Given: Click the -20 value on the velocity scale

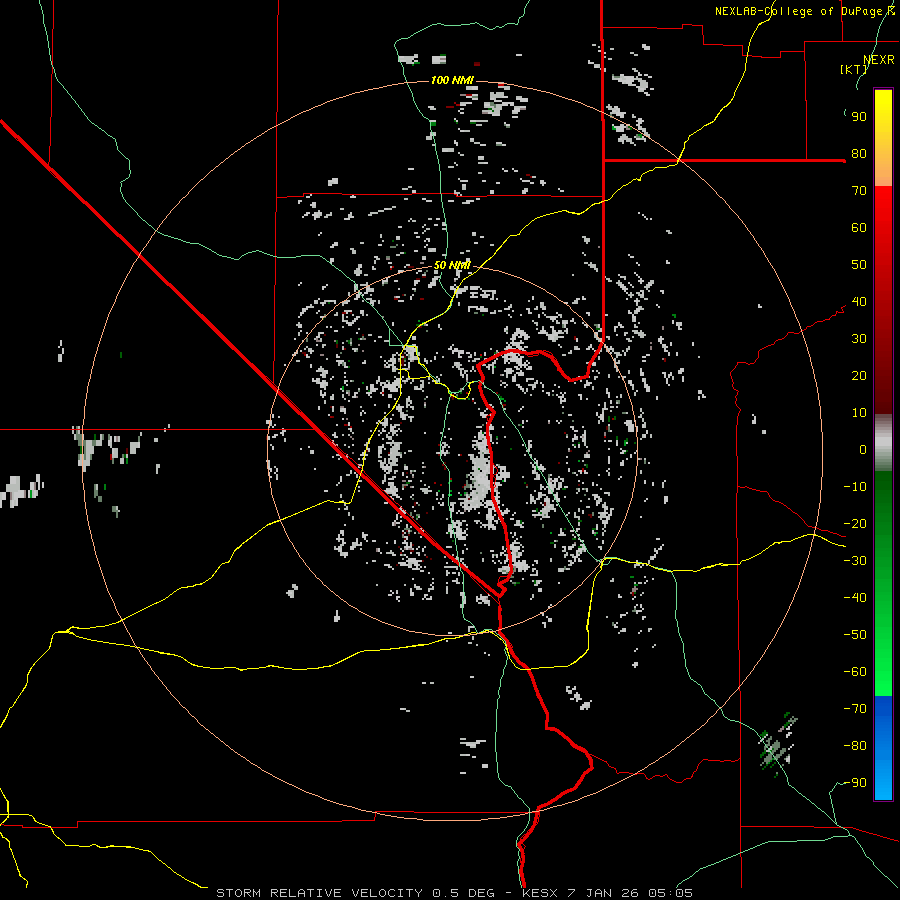Looking at the screenshot, I should point(855,524).
